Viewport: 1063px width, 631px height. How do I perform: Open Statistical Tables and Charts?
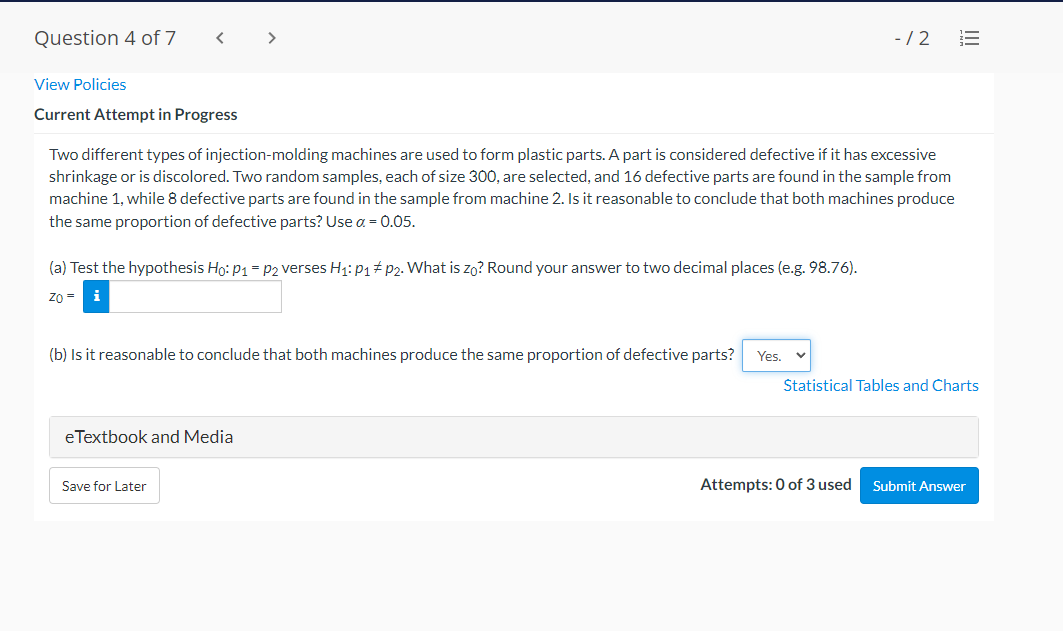(x=880, y=385)
